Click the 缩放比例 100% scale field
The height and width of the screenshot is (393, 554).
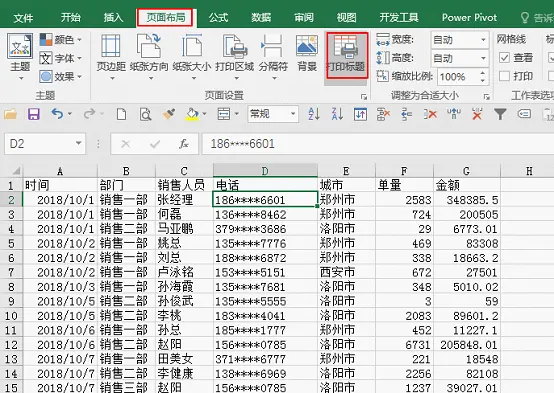tap(458, 77)
